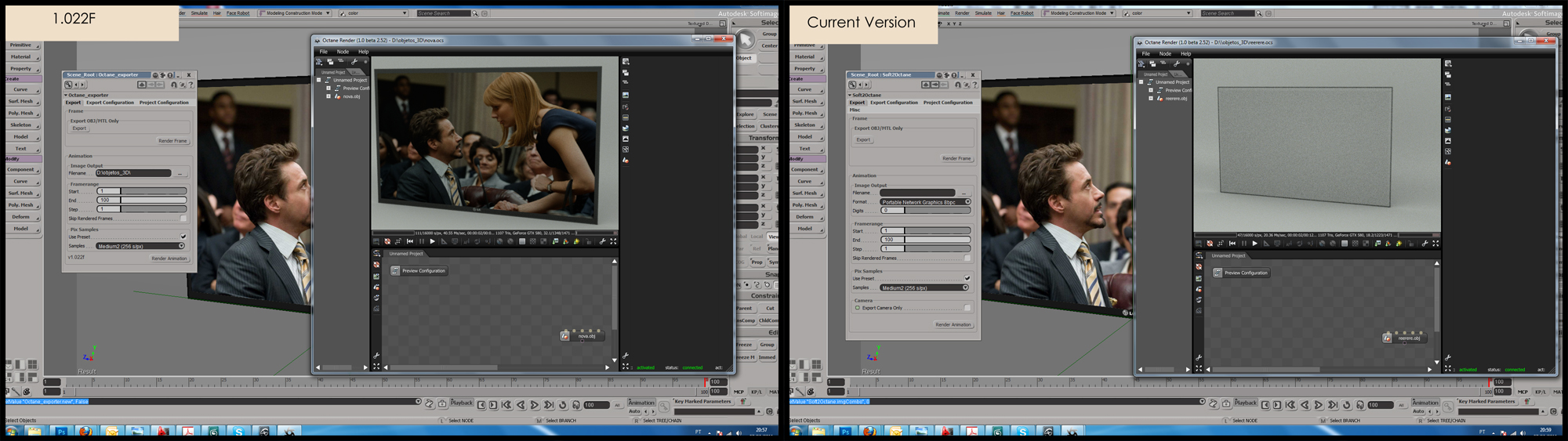Open Samples dropdown in Octane_exporter panel
The height and width of the screenshot is (441, 1568).
pos(140,246)
